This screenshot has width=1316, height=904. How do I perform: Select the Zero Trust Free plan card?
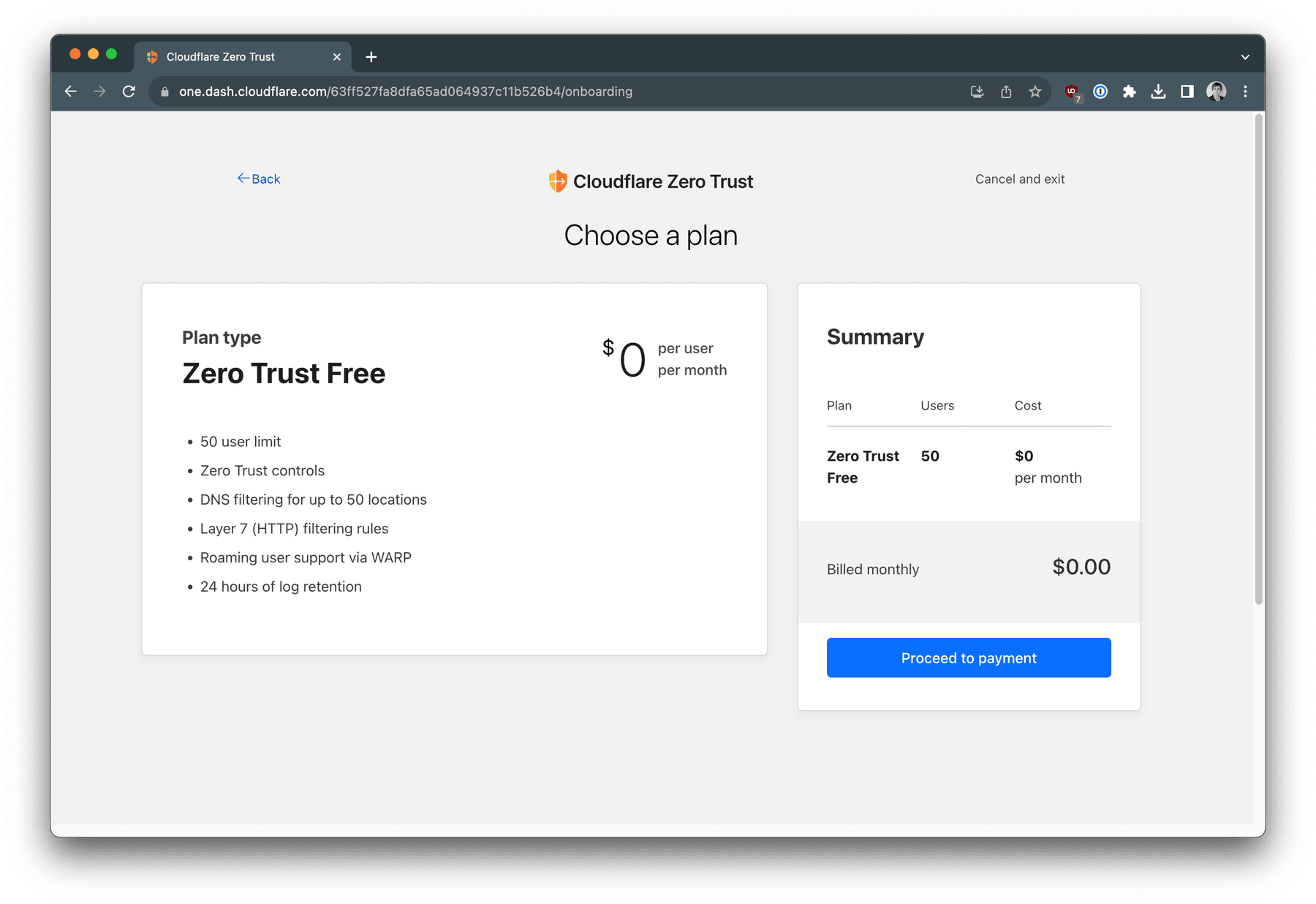454,468
